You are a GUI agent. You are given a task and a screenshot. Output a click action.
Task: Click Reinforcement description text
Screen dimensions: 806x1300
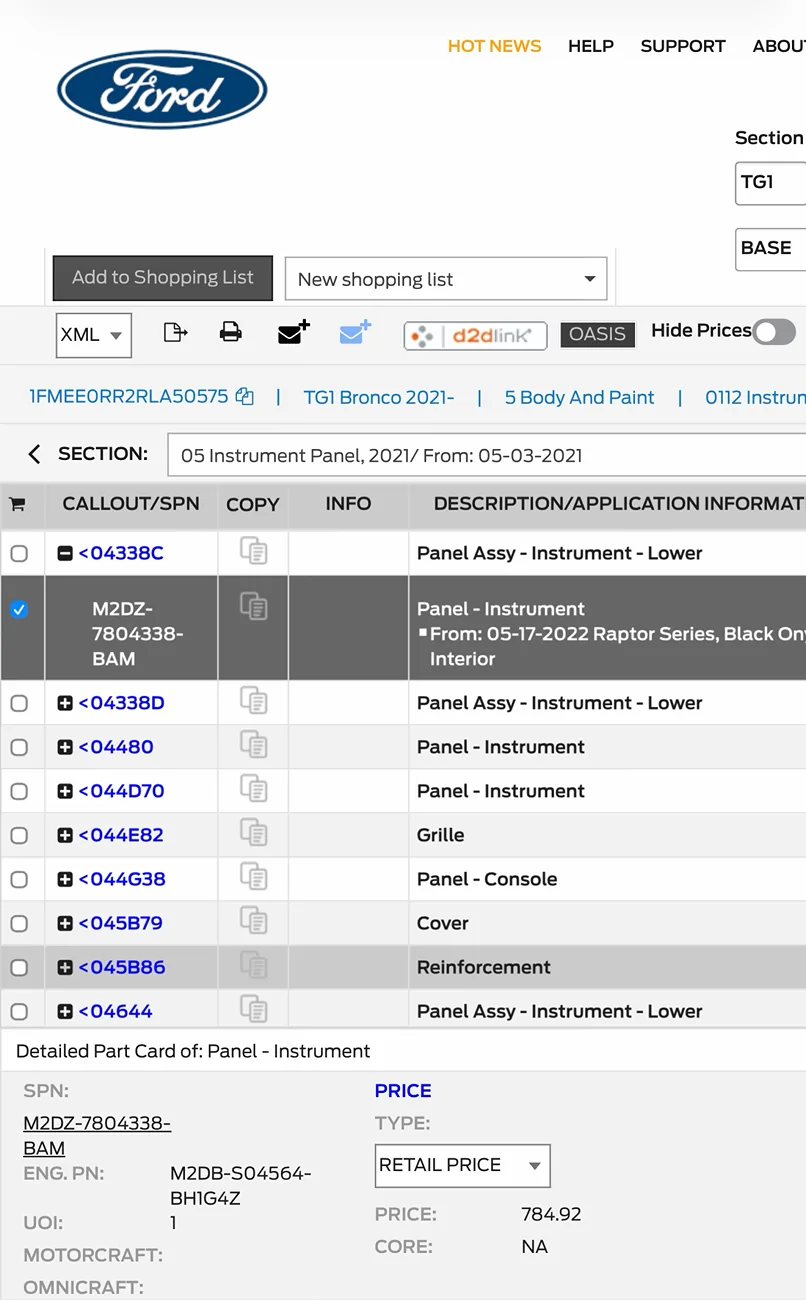[484, 967]
